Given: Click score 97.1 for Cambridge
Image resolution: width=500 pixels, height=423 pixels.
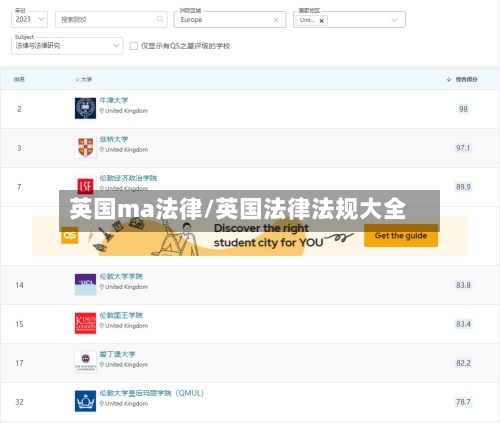Looking at the screenshot, I should click(463, 148).
